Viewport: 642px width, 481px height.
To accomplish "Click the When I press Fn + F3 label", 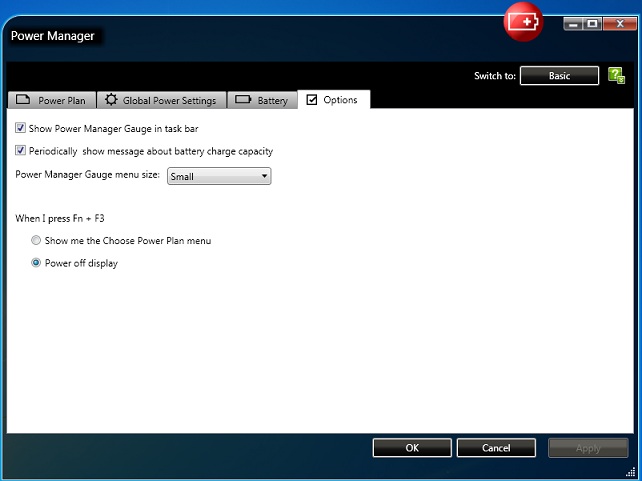I will 60,218.
